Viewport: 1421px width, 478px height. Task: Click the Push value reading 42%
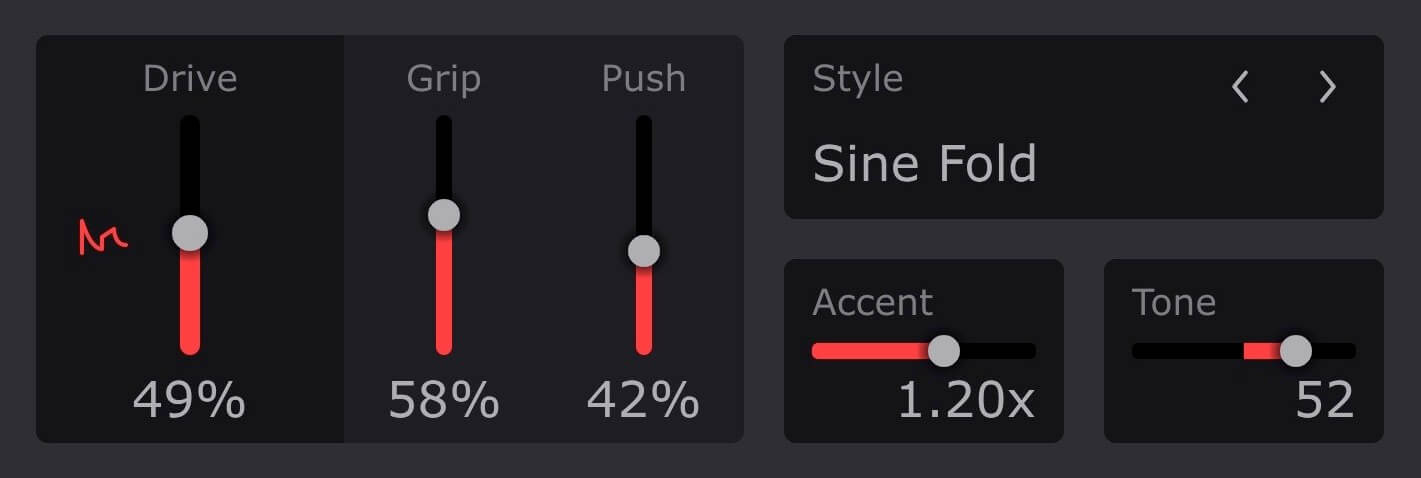click(643, 401)
